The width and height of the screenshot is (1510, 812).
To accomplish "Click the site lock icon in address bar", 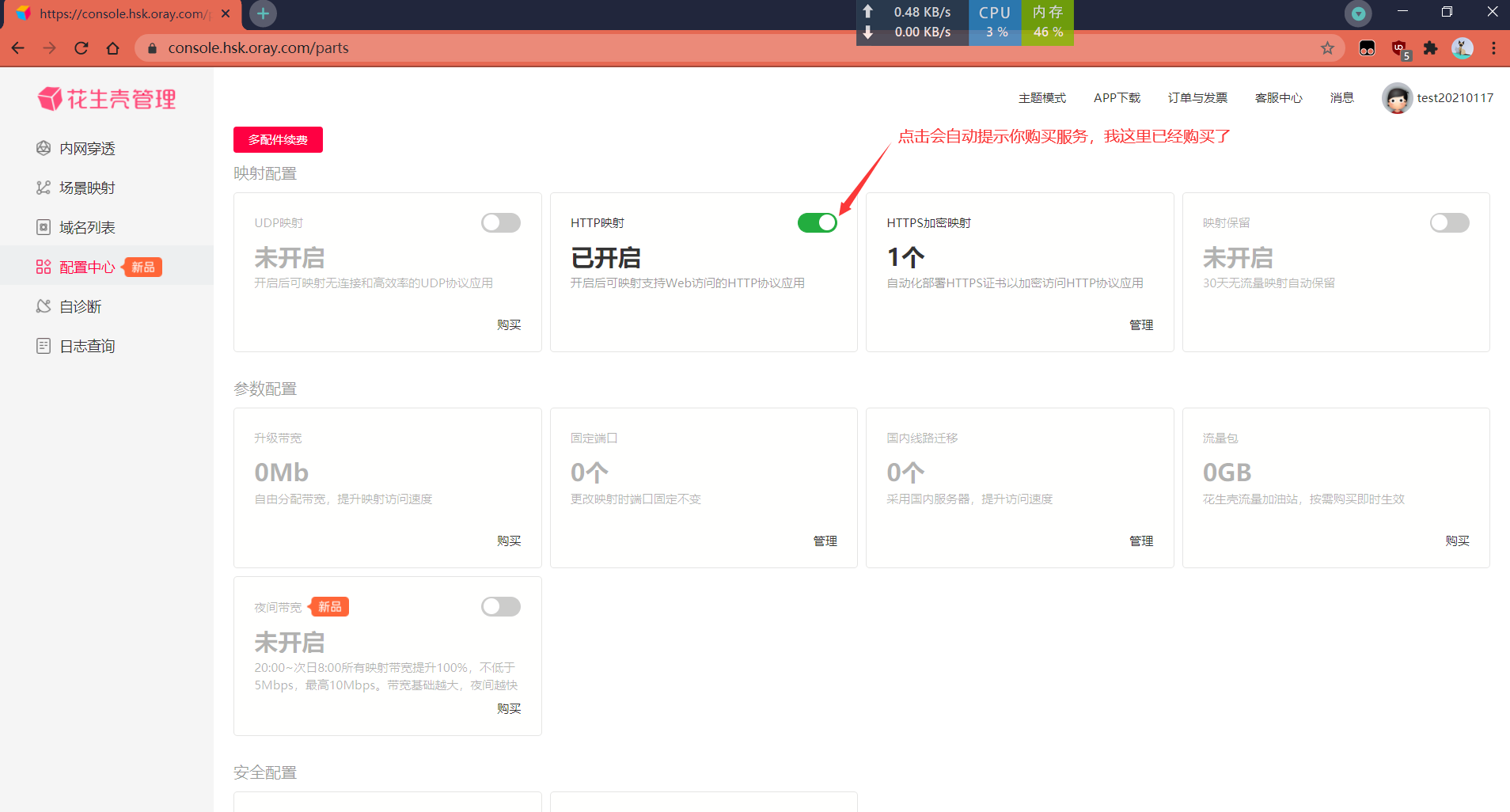I will click(152, 48).
